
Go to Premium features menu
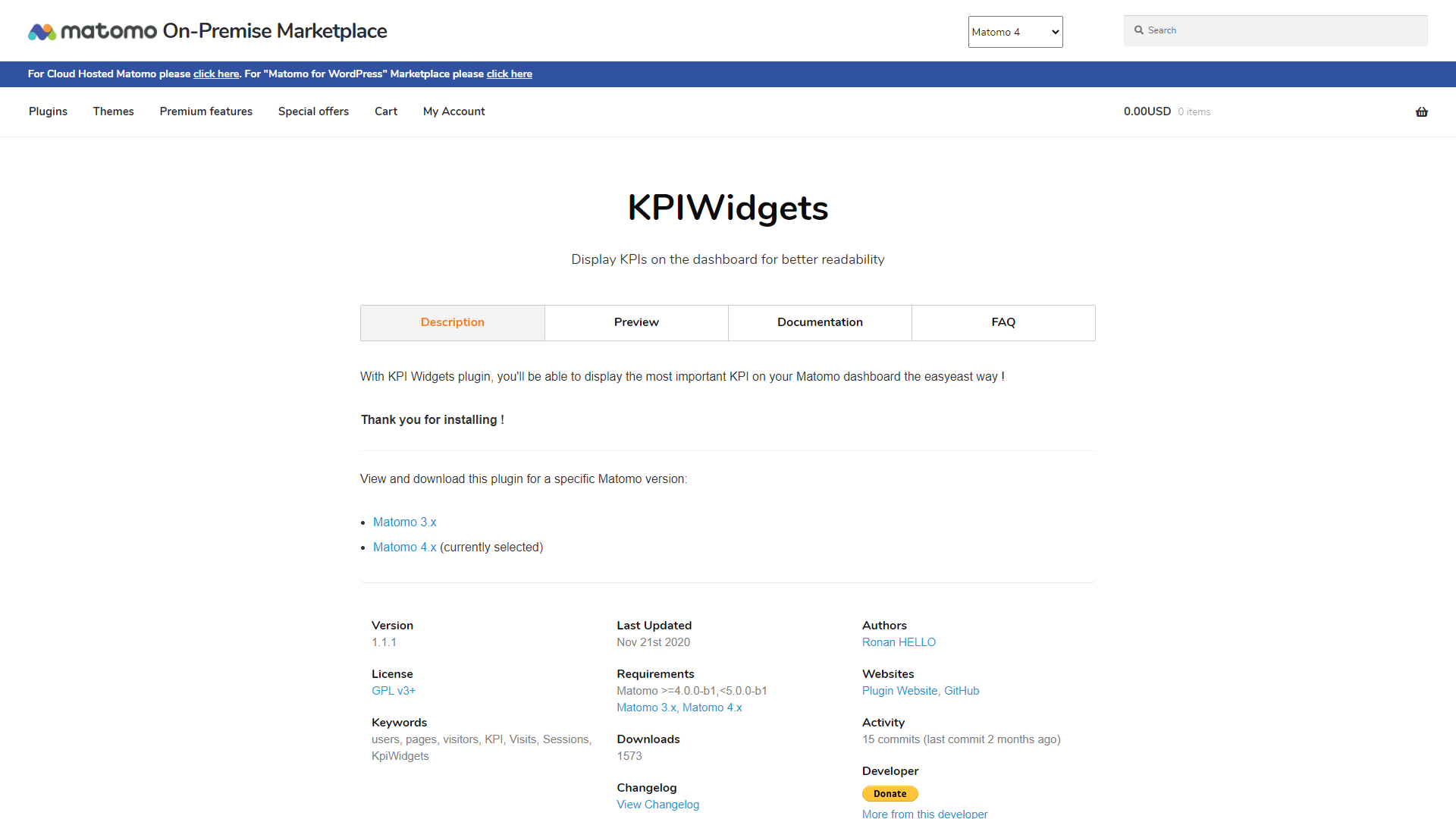(x=206, y=111)
